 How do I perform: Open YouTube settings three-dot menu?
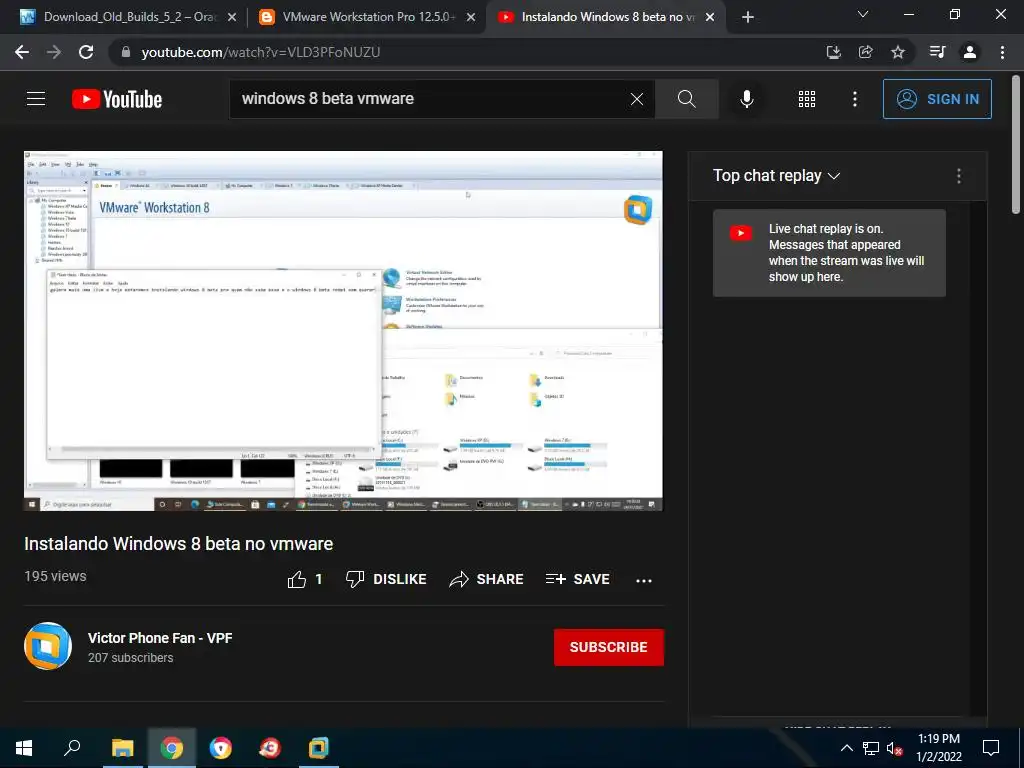point(855,99)
